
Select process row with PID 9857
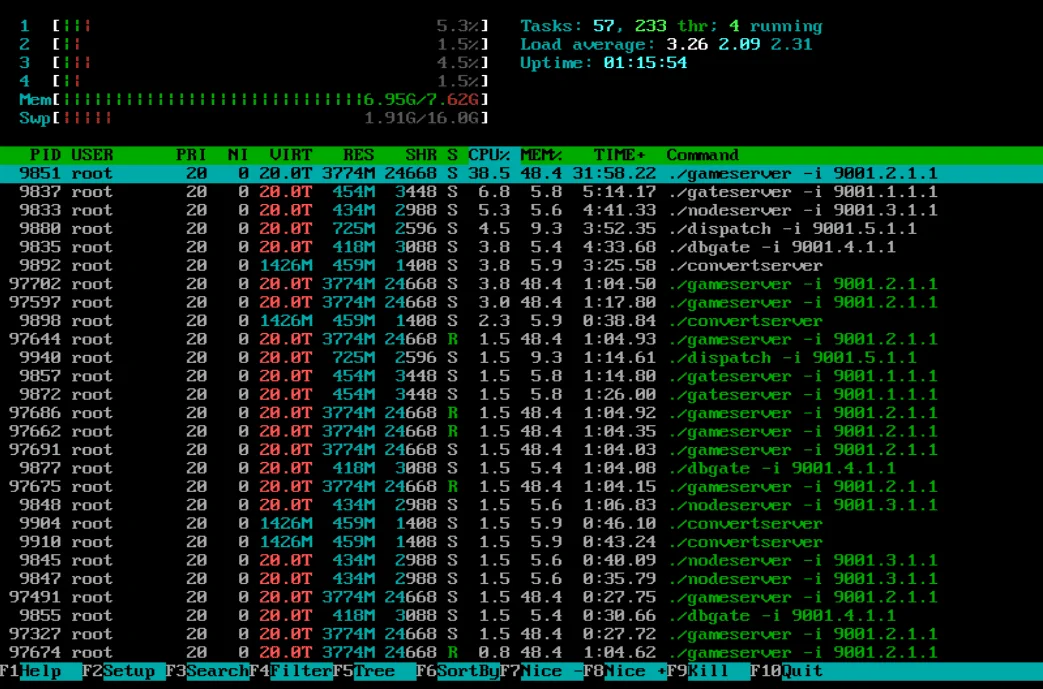click(522, 376)
